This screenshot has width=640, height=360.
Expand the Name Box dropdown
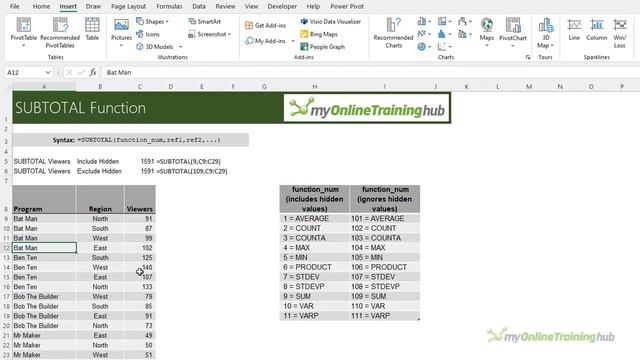48,72
